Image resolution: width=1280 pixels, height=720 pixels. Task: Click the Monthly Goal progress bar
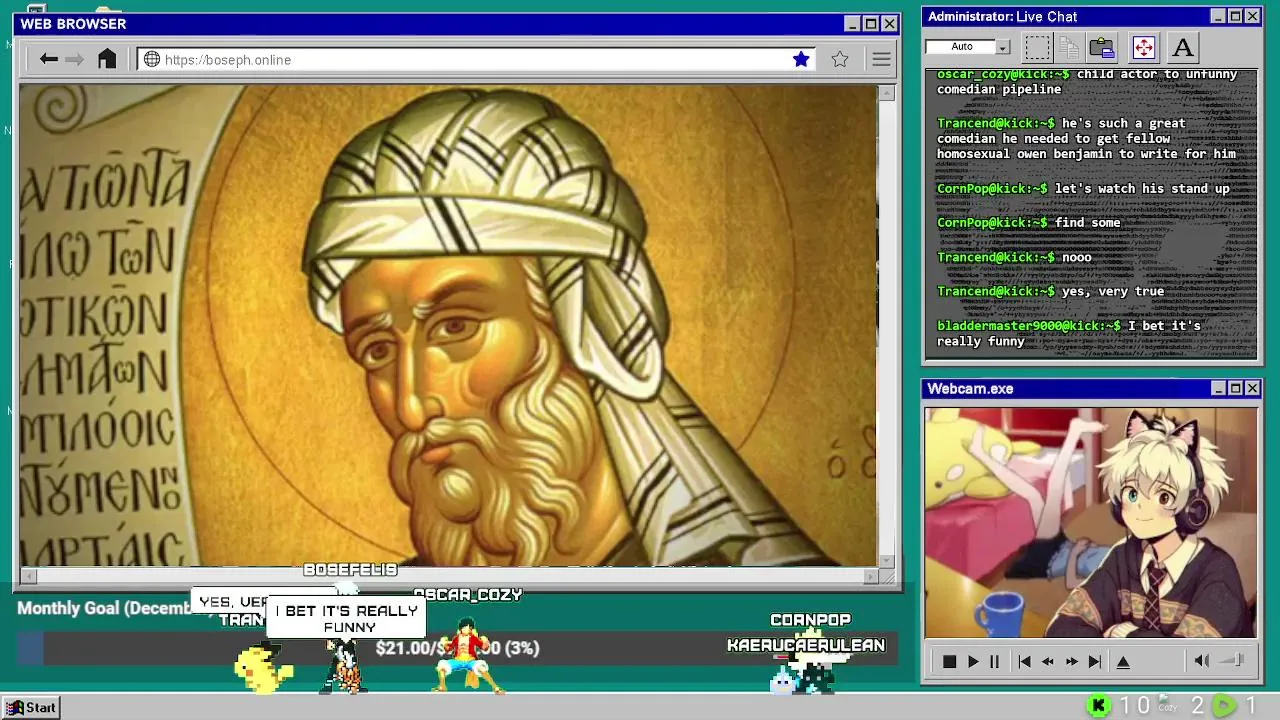pyautogui.click(x=457, y=648)
